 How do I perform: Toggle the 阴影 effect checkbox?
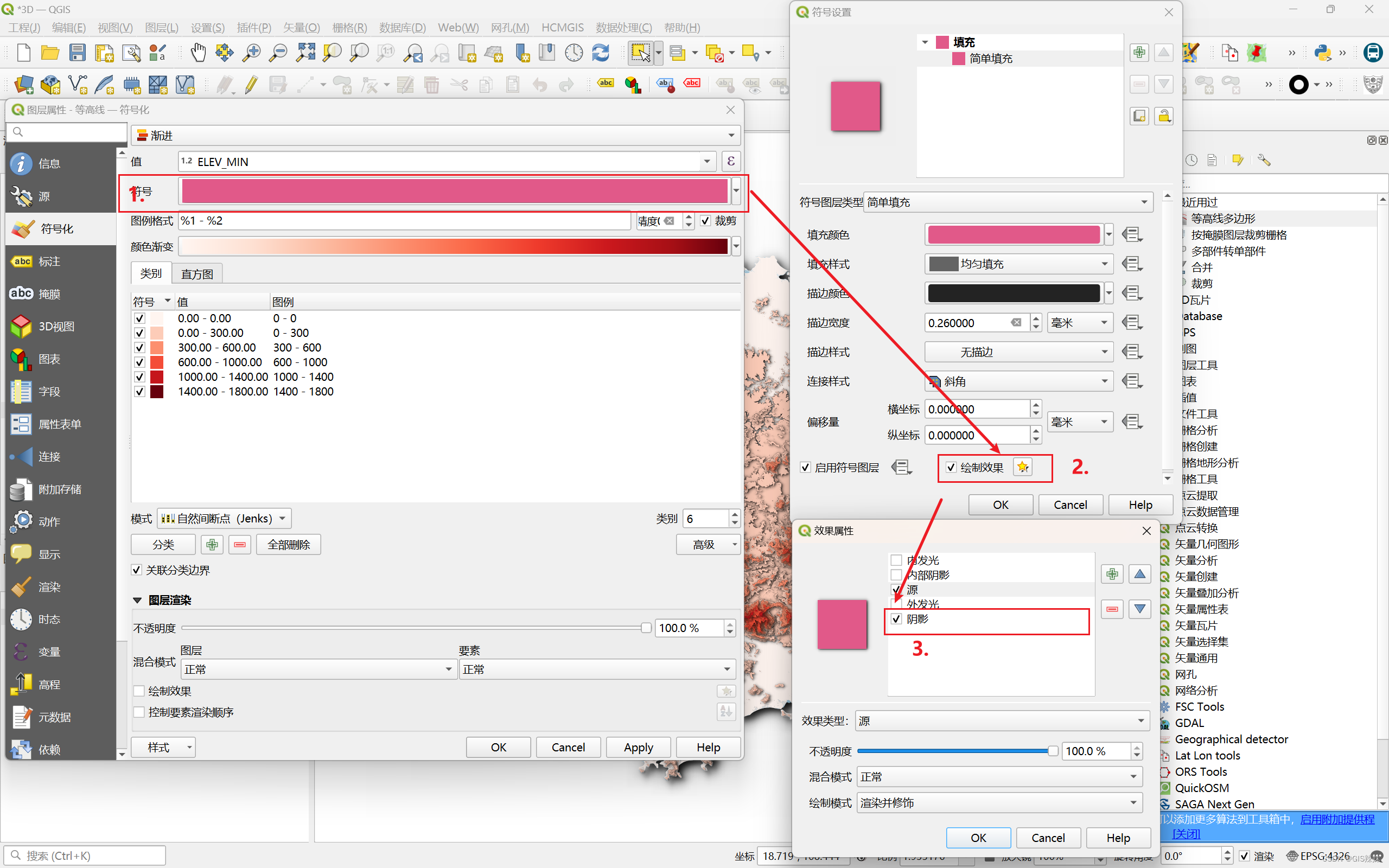tap(896, 619)
